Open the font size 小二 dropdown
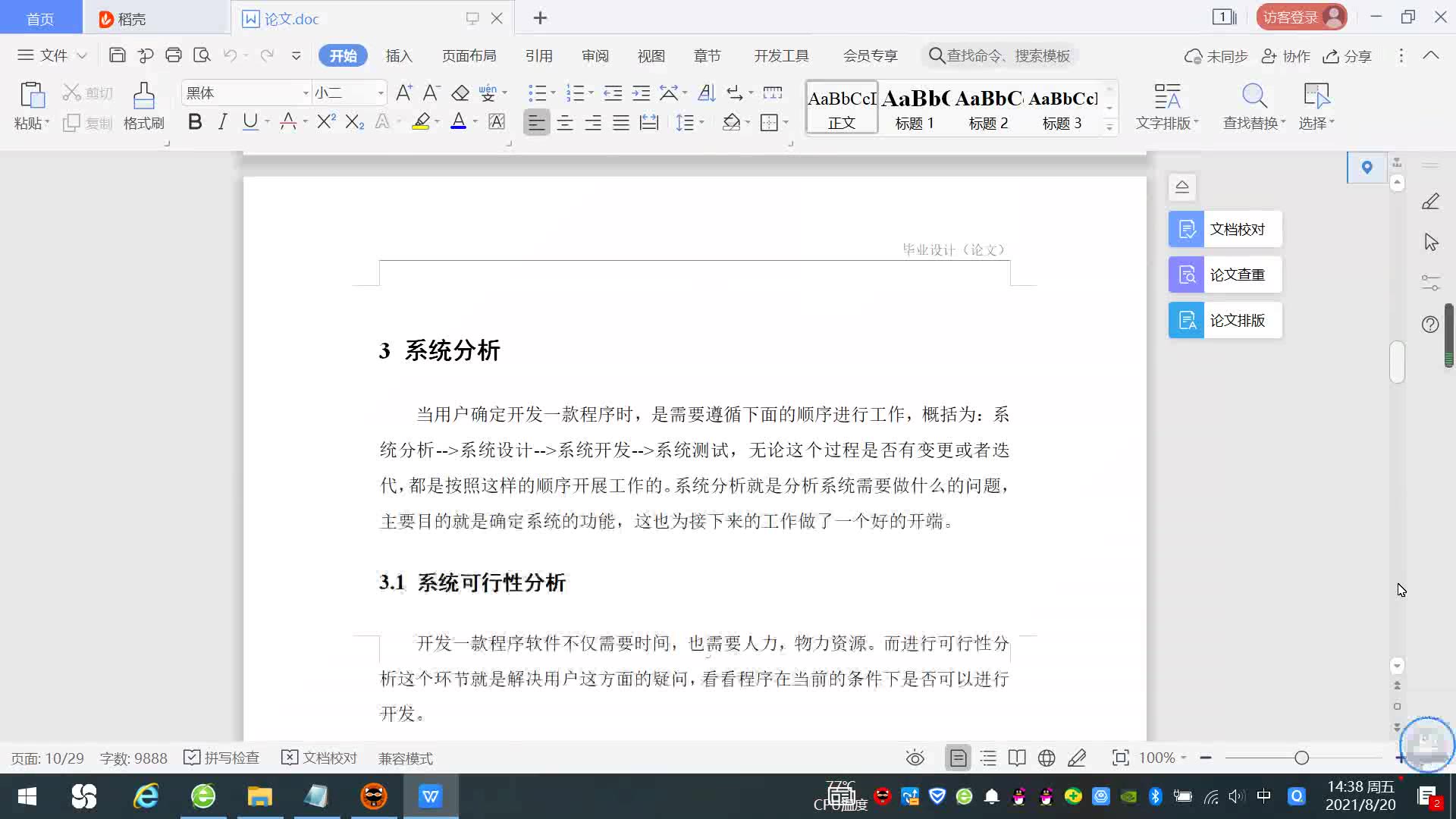 pyautogui.click(x=381, y=93)
